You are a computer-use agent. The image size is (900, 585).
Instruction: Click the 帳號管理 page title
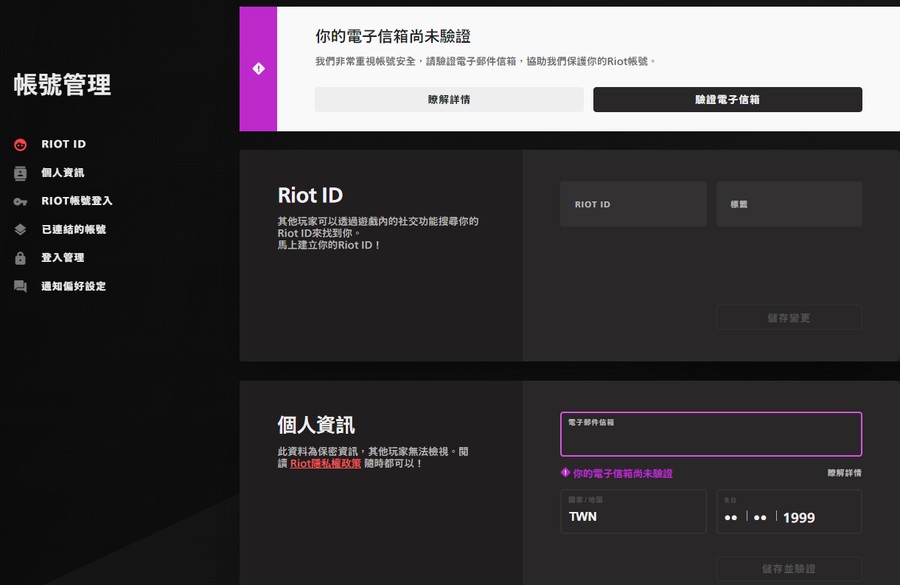63,84
